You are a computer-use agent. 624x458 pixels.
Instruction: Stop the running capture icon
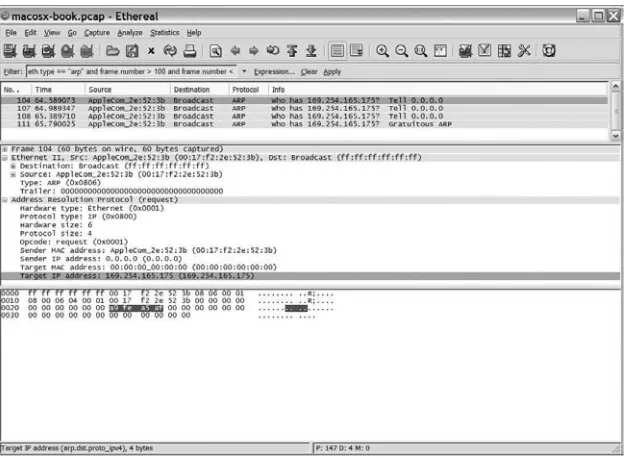[x=68, y=51]
